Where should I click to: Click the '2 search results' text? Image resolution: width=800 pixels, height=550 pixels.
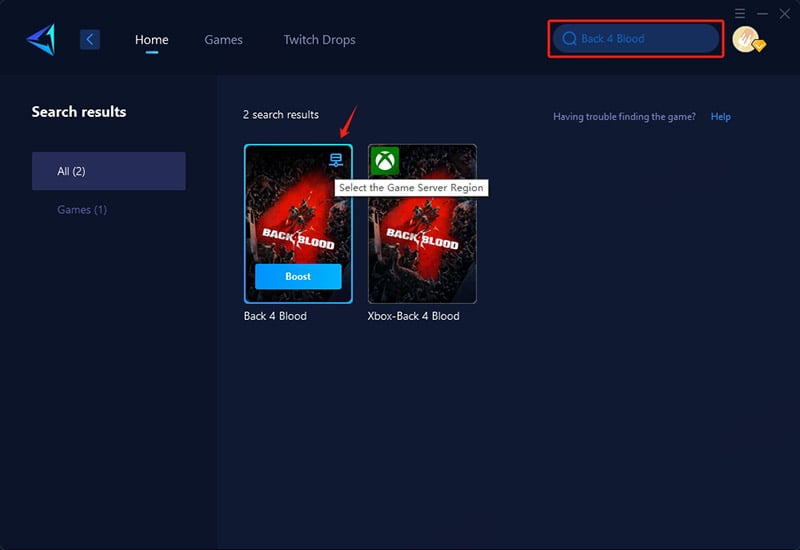click(281, 115)
